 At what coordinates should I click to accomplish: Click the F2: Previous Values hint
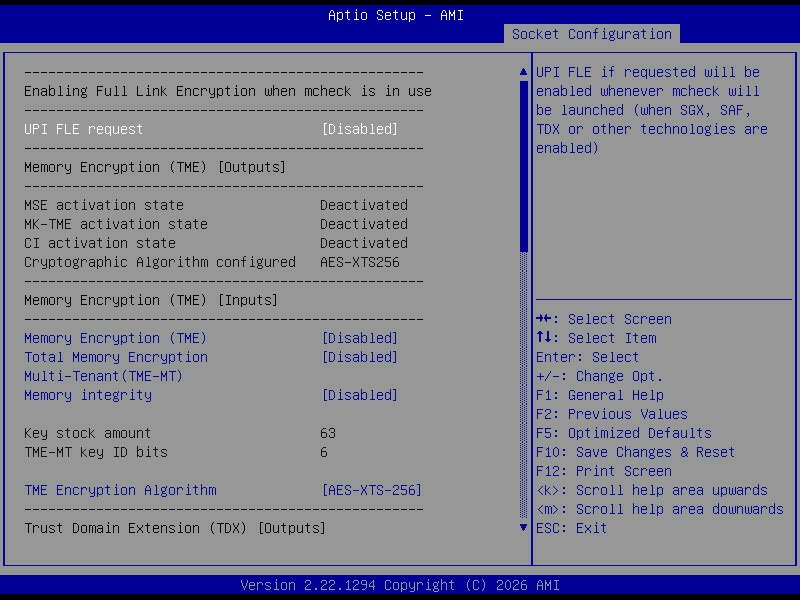[612, 414]
